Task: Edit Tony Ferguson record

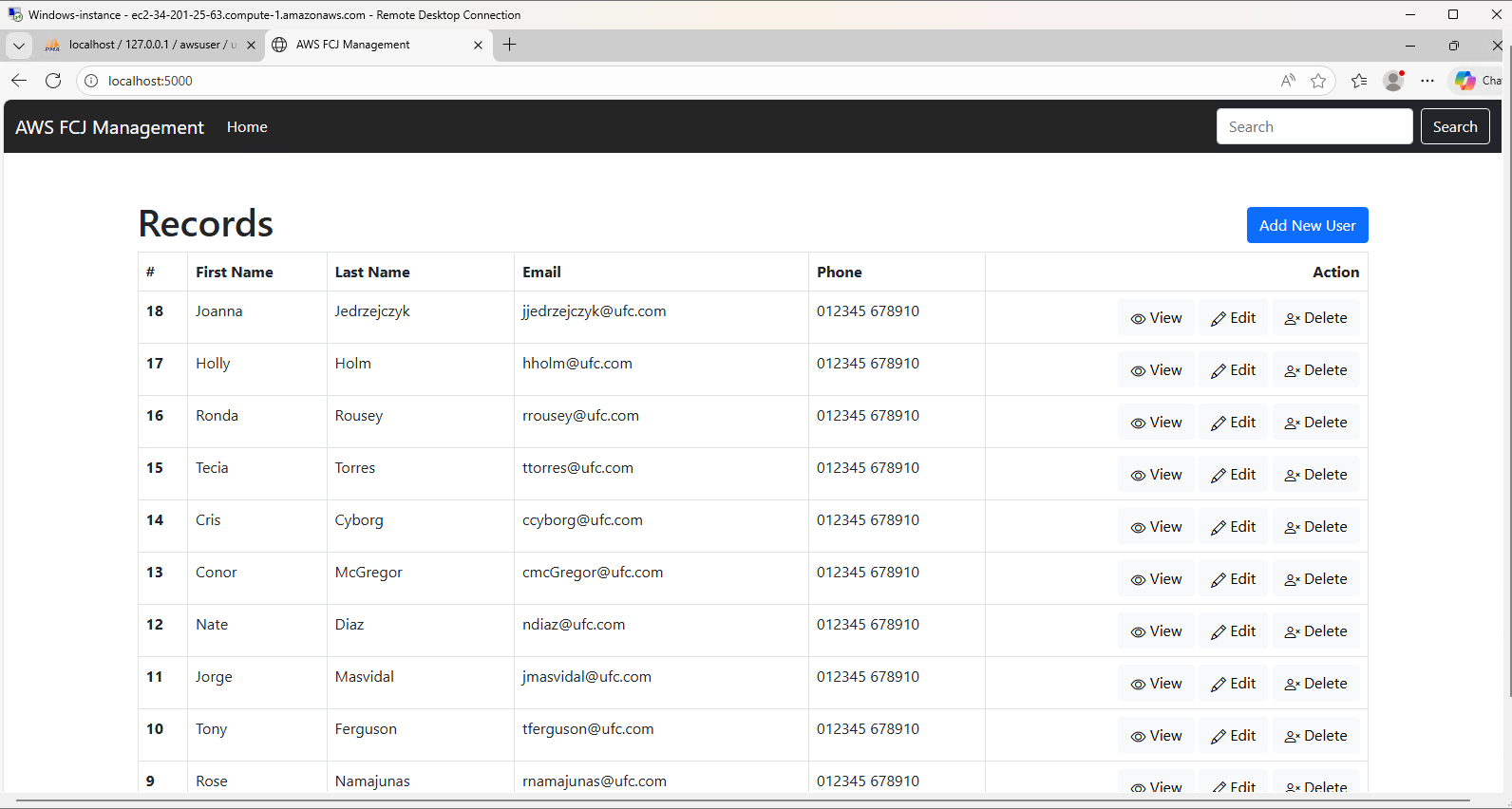Action: coord(1233,736)
